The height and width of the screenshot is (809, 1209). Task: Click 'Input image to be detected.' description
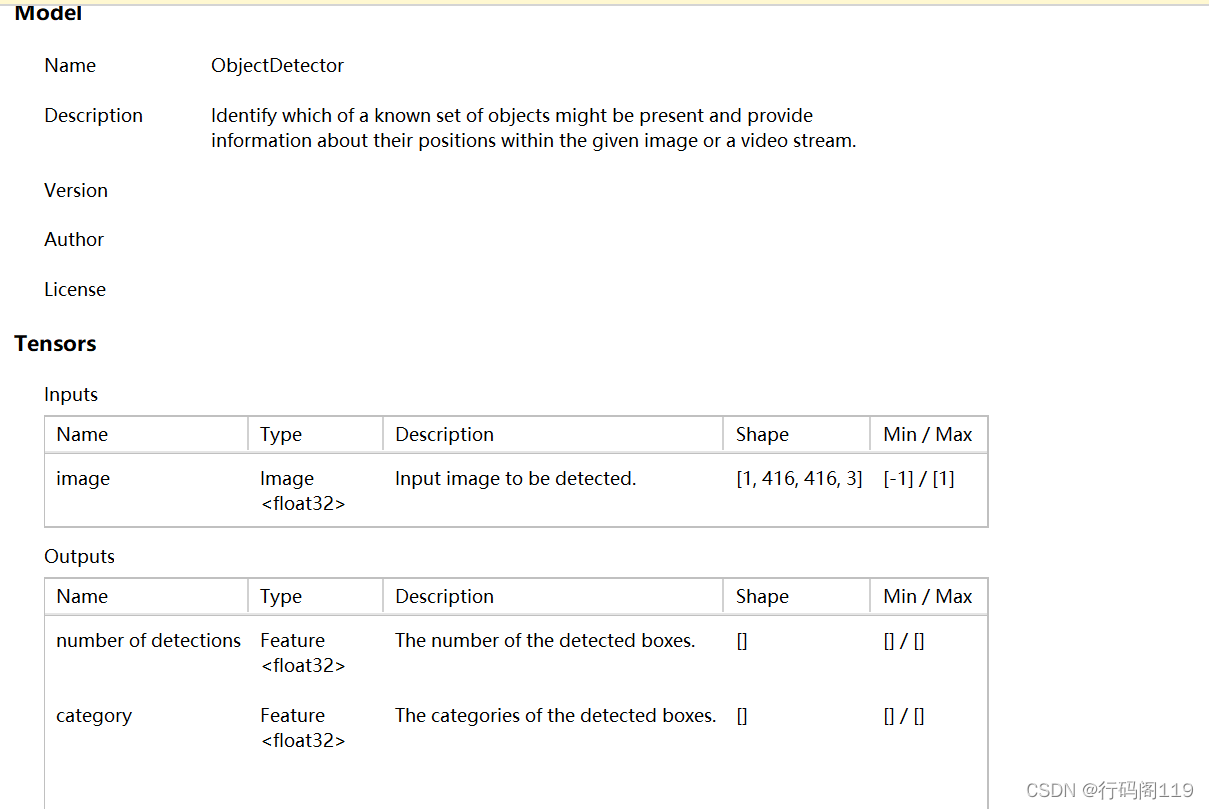pos(515,479)
